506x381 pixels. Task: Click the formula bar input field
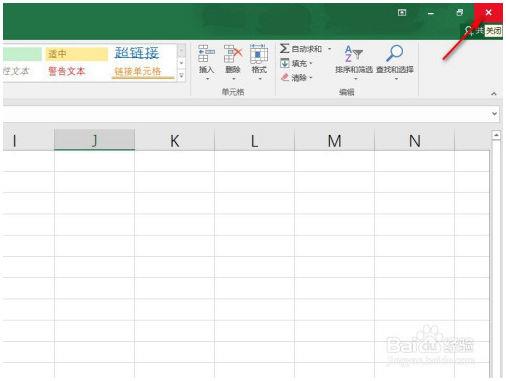(246, 114)
